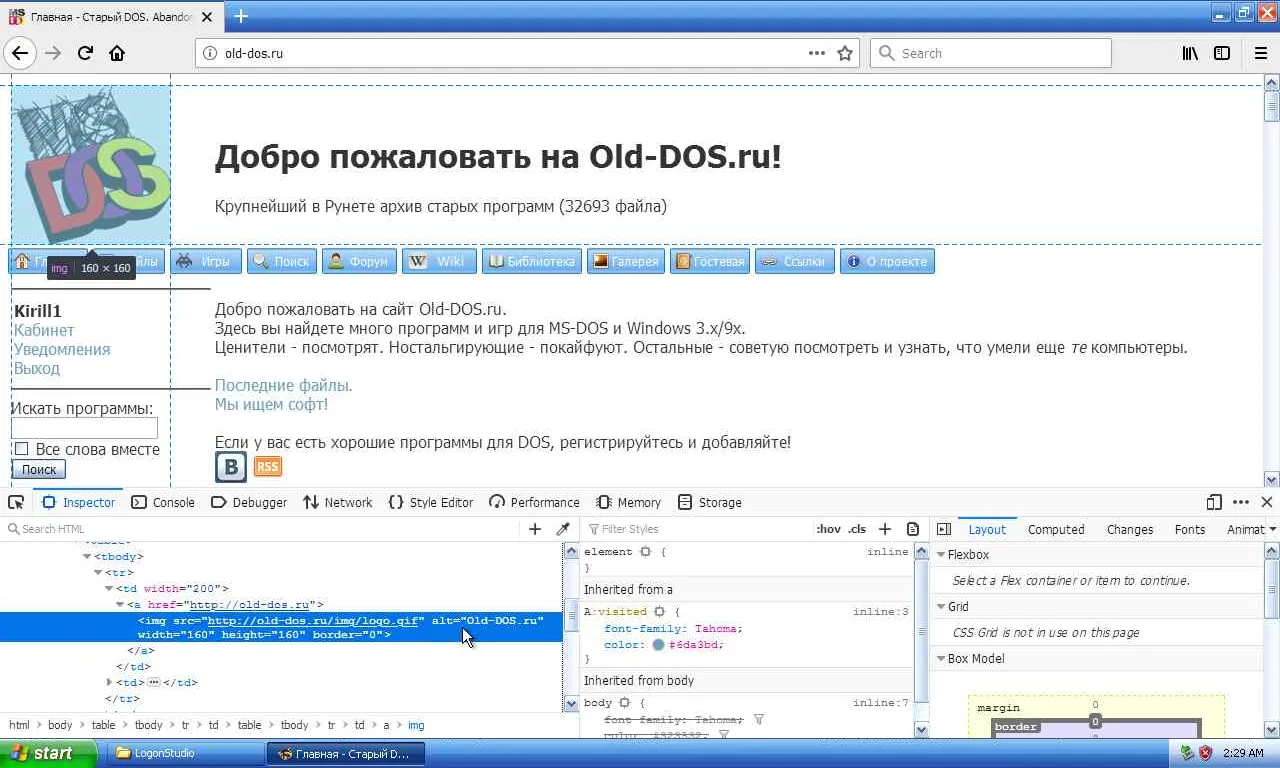
Task: Create a new node in markup view
Action: point(535,529)
